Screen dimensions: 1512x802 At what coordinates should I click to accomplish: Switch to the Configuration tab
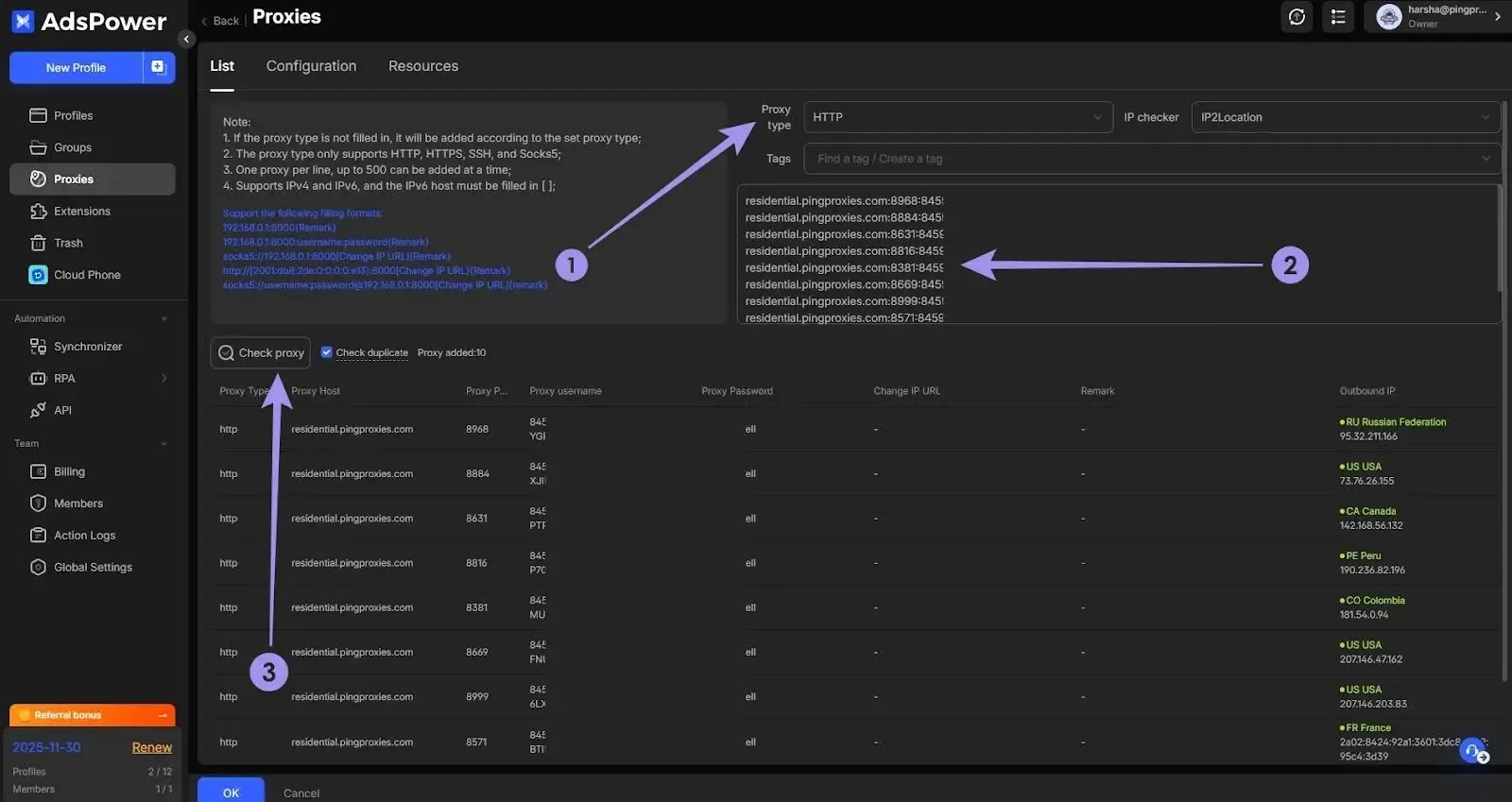pos(311,66)
